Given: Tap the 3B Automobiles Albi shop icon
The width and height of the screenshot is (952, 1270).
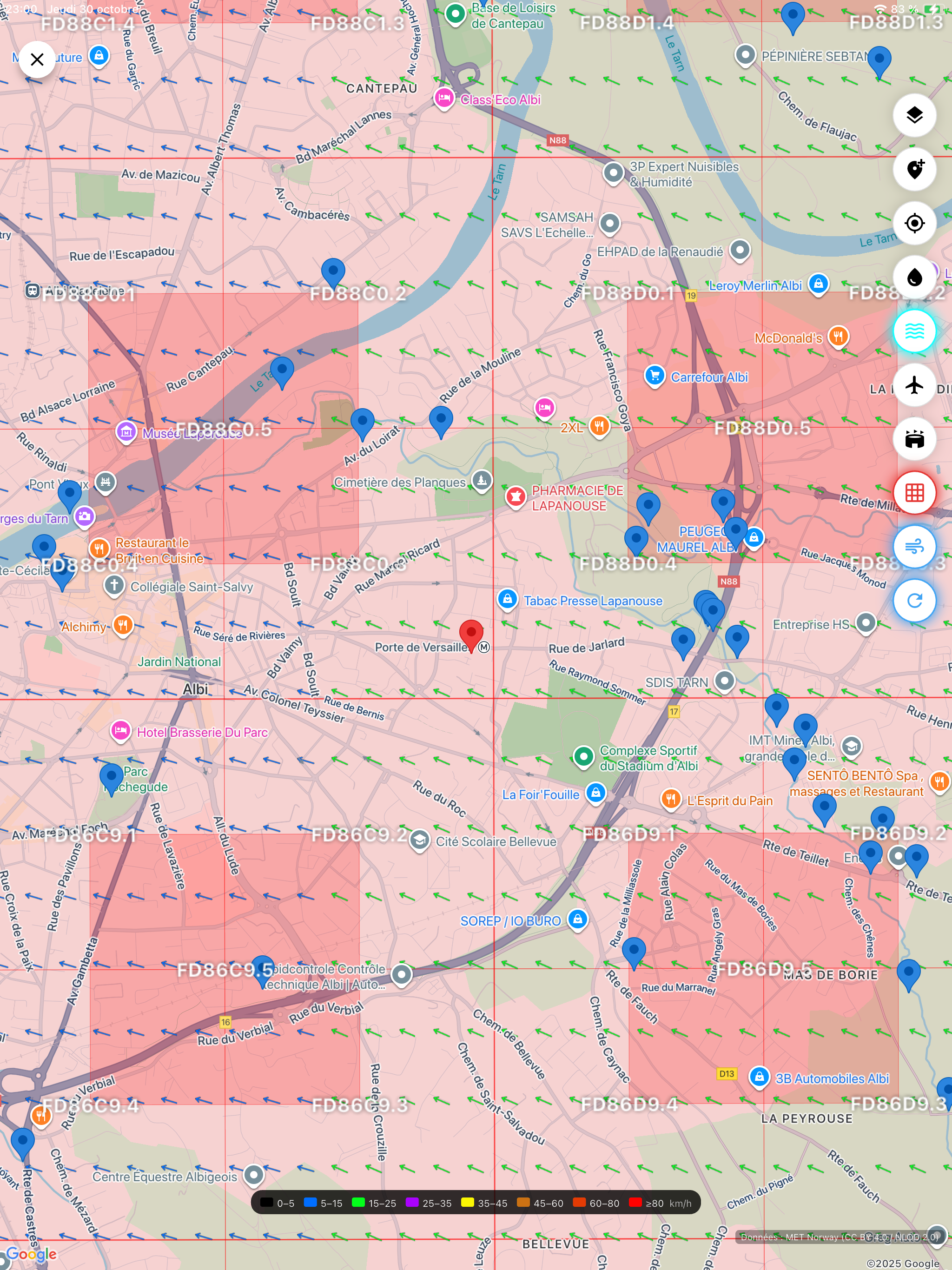Looking at the screenshot, I should [x=759, y=1077].
